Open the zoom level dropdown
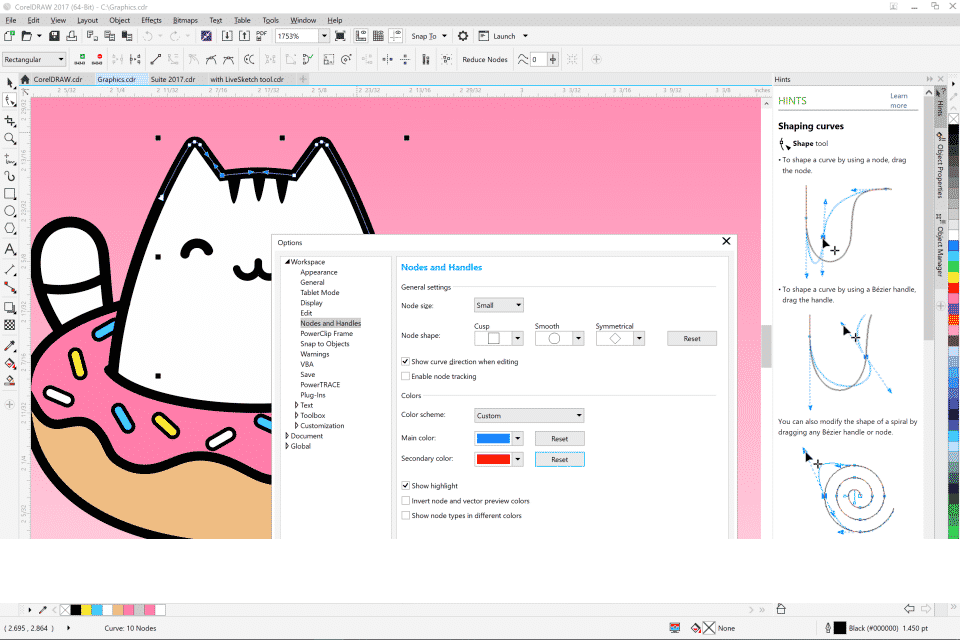Image resolution: width=960 pixels, height=640 pixels. [324, 36]
